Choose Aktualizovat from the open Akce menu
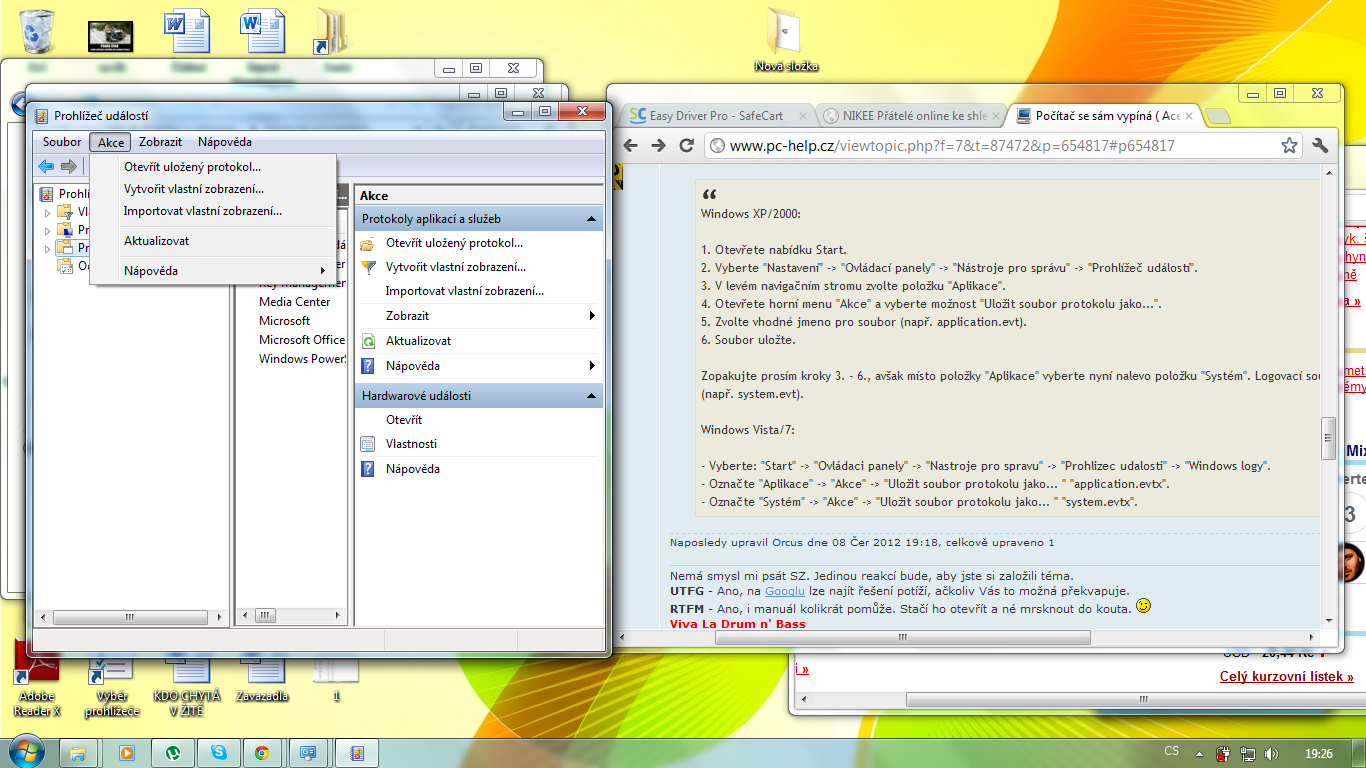1366x768 pixels. pyautogui.click(x=156, y=241)
